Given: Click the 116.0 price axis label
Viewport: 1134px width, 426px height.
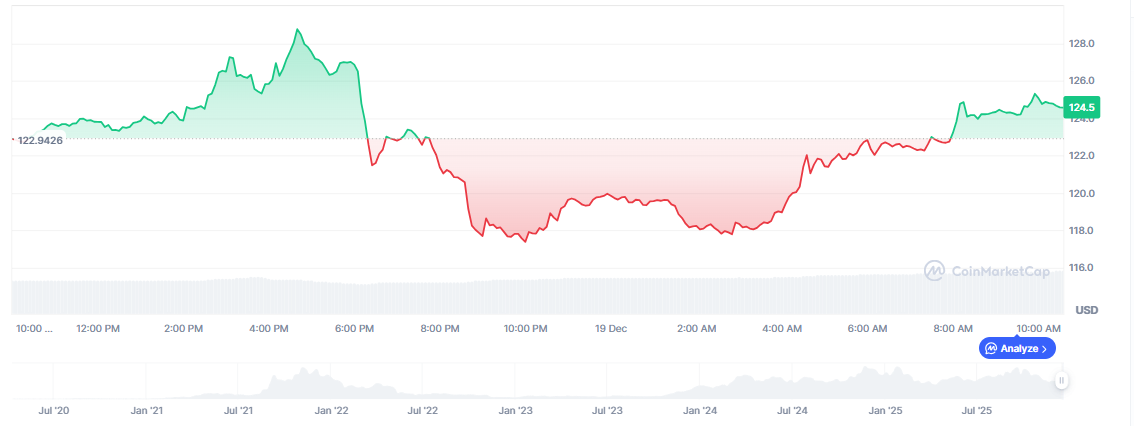Looking at the screenshot, I should [1081, 268].
